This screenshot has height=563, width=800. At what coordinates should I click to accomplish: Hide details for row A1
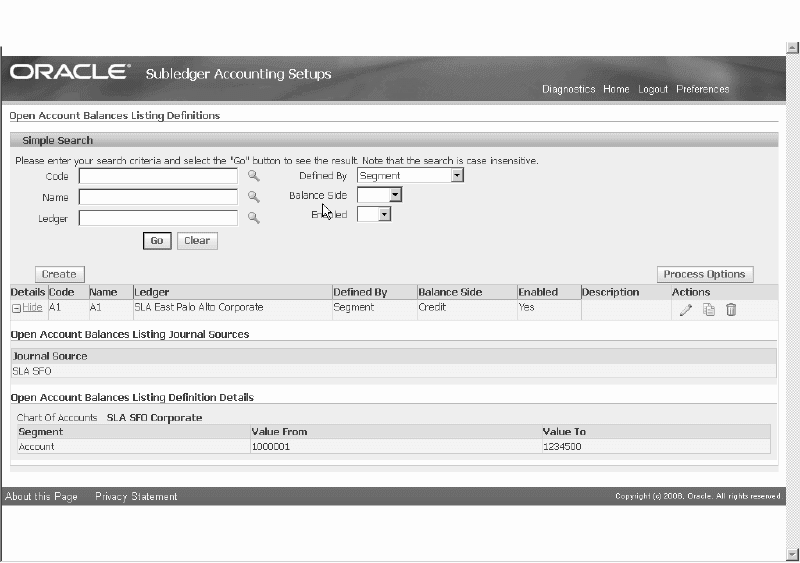(32, 308)
